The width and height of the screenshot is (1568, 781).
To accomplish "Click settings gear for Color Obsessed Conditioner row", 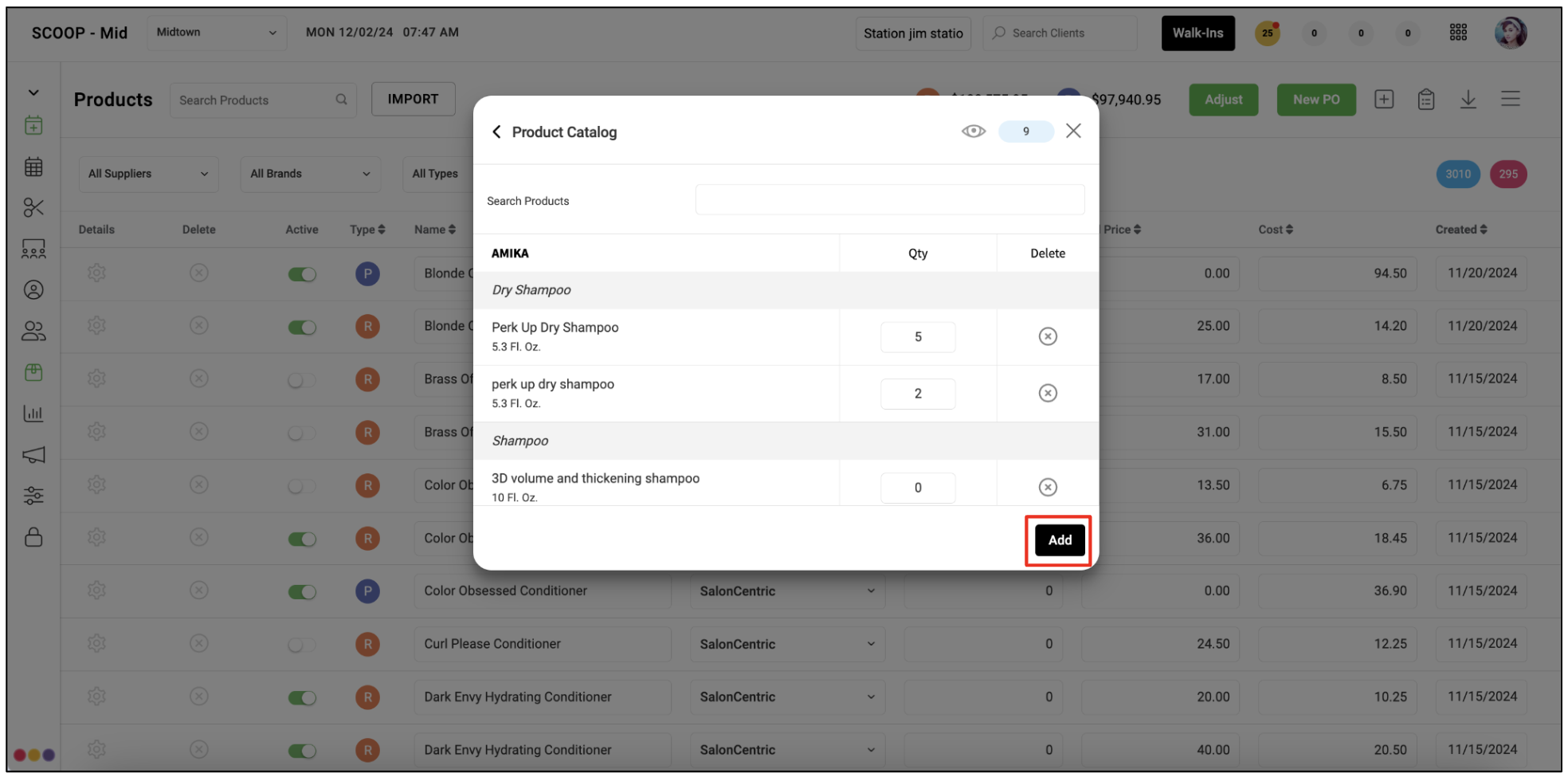I will pos(96,591).
